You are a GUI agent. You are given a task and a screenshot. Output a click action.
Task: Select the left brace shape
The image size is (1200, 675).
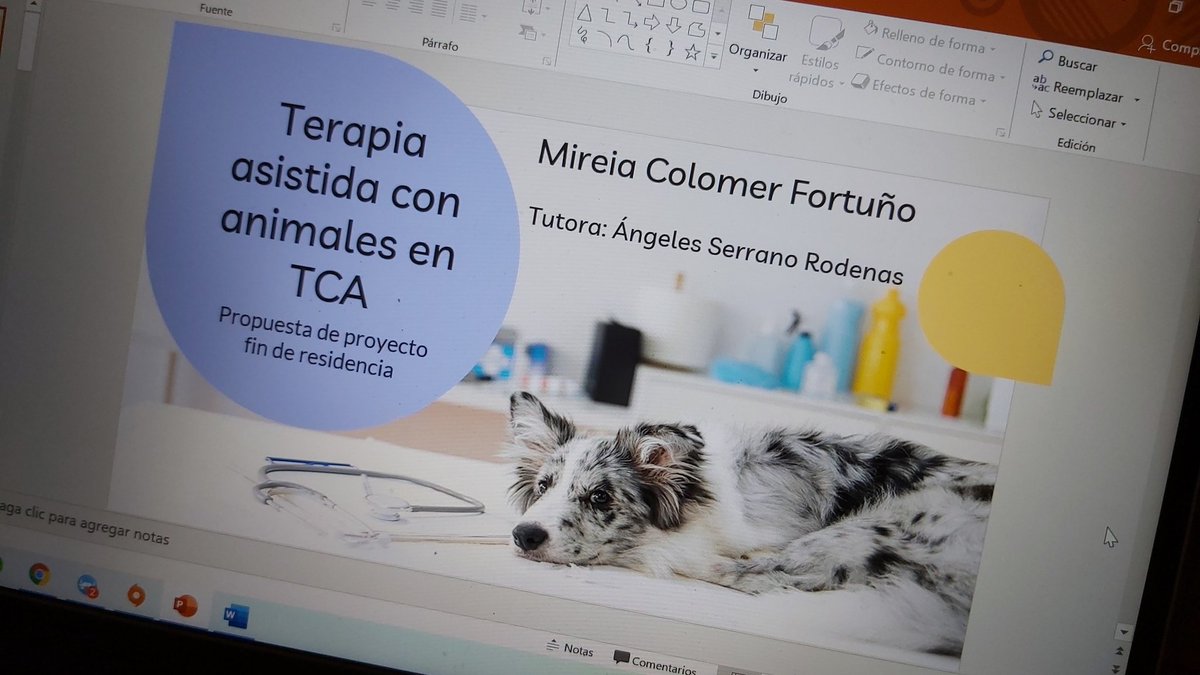pos(649,45)
